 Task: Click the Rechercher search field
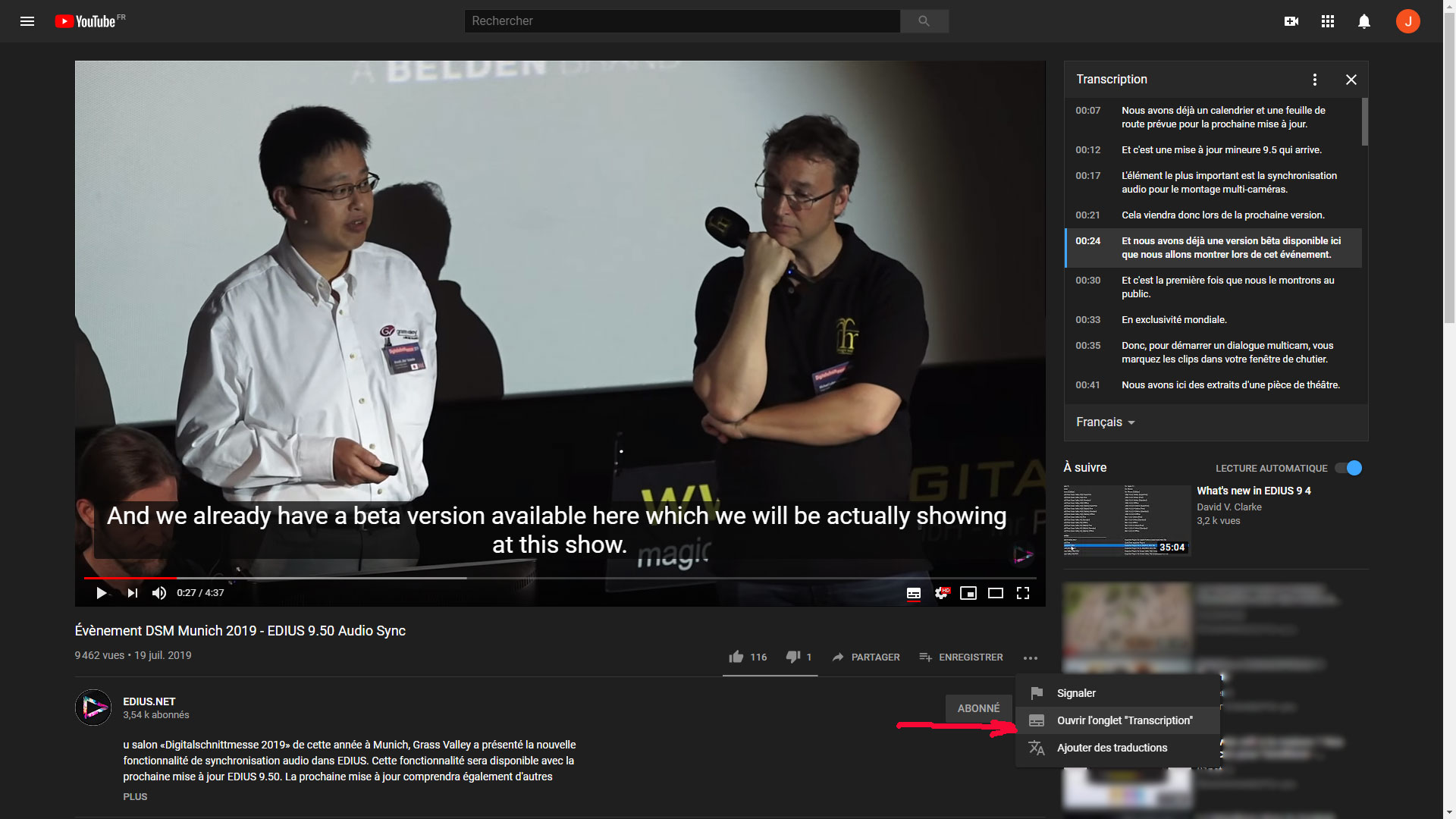pyautogui.click(x=682, y=21)
